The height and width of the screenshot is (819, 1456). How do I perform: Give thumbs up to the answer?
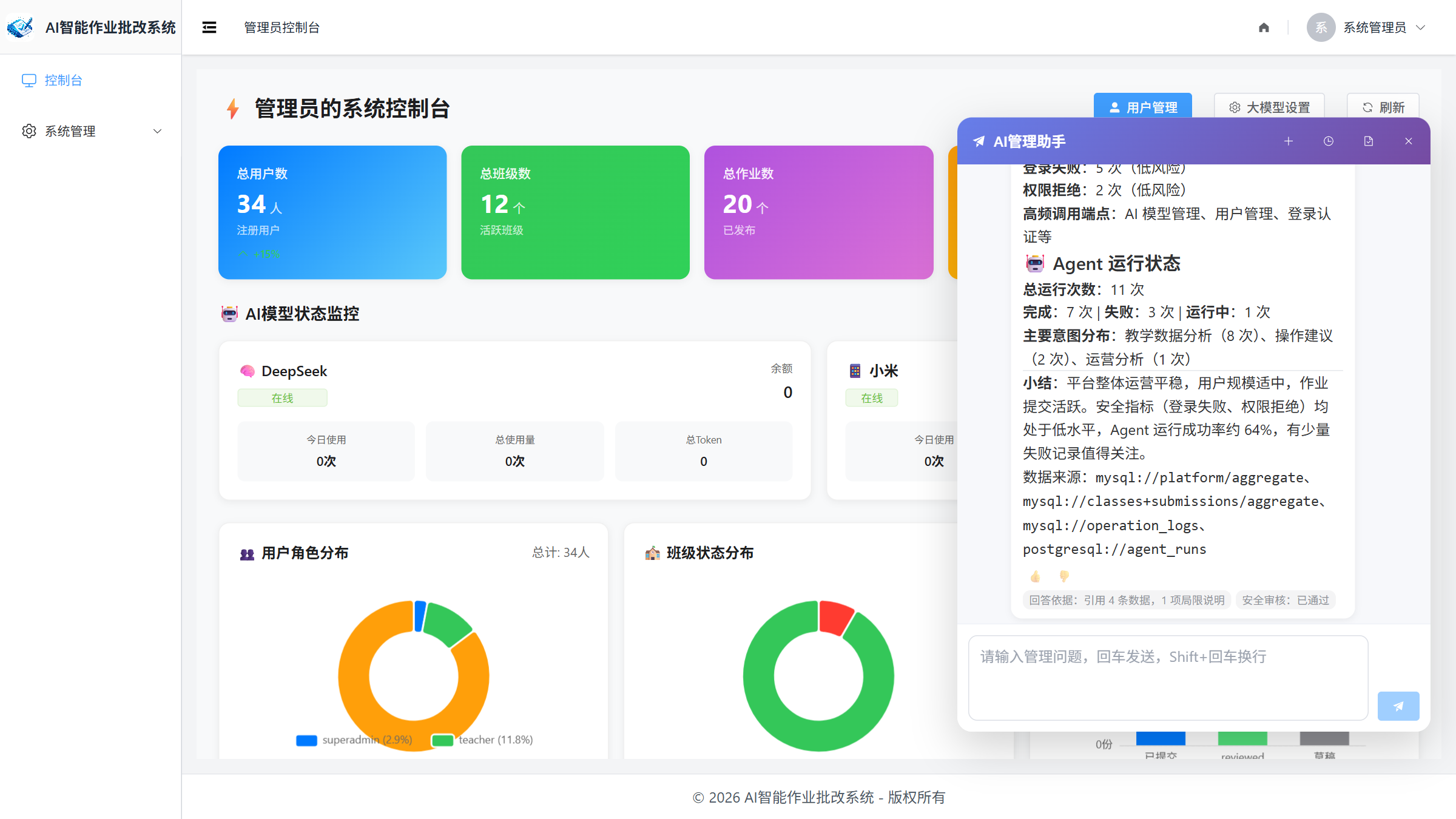(x=1036, y=576)
